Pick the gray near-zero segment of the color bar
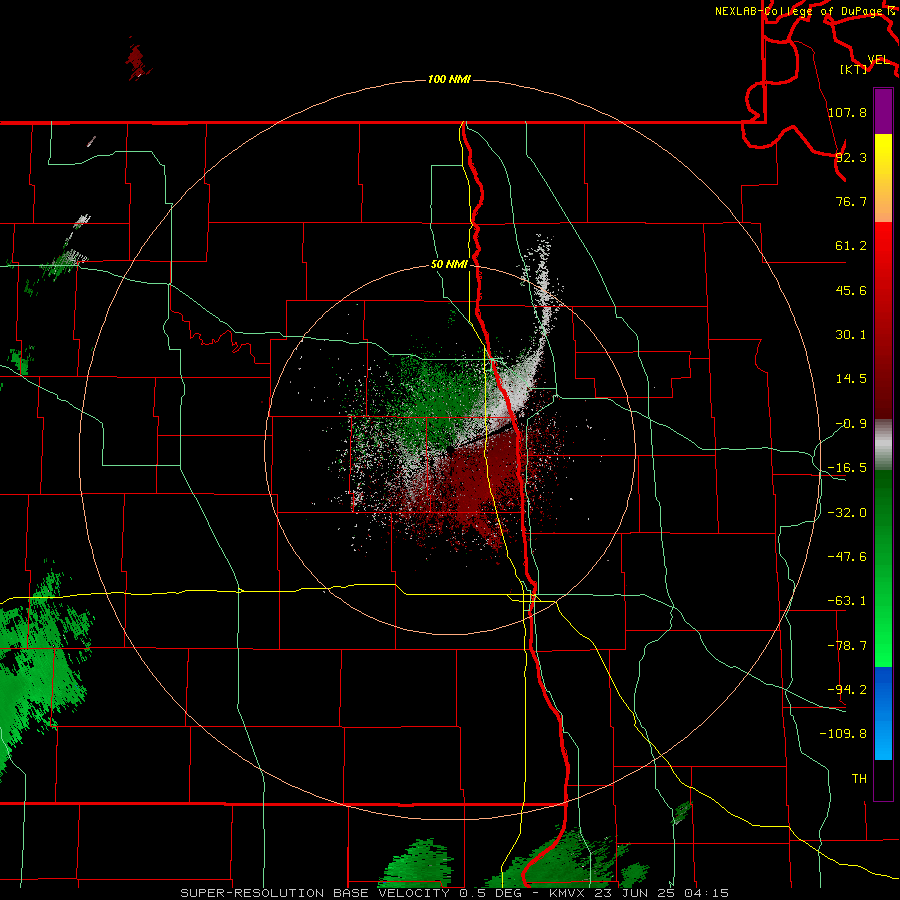This screenshot has height=900, width=900. click(x=883, y=445)
